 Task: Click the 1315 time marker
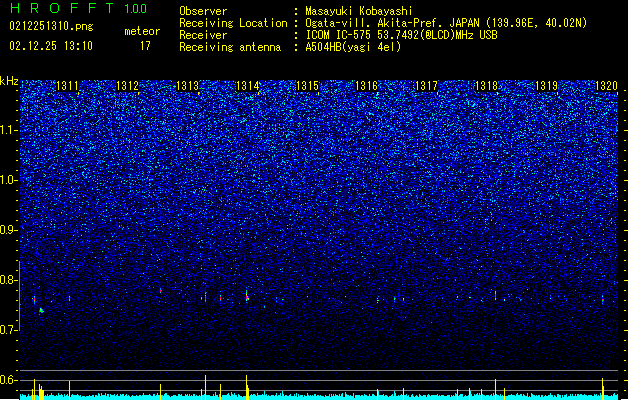click(307, 86)
